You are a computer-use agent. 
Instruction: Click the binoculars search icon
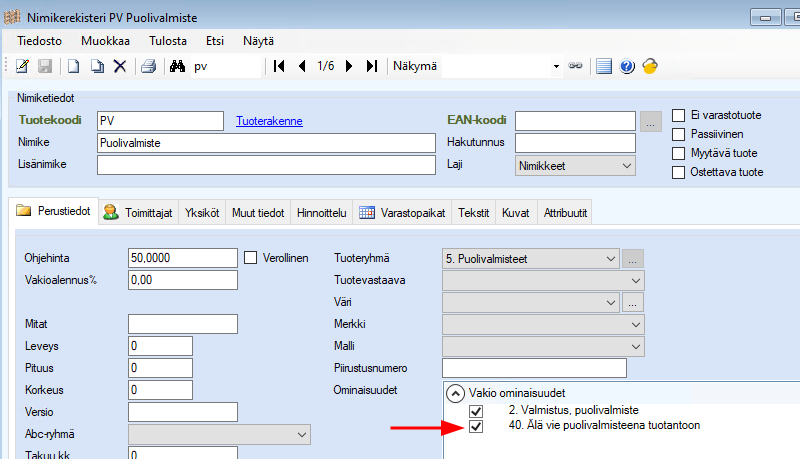coord(178,66)
